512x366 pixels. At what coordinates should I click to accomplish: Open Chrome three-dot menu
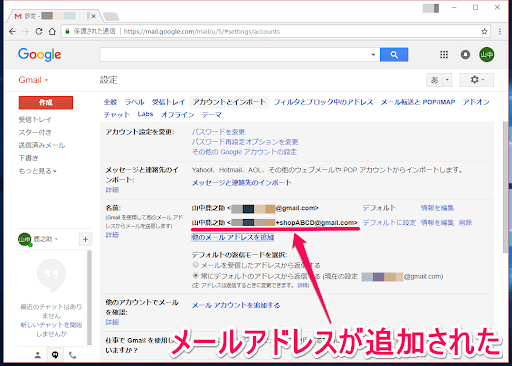pyautogui.click(x=500, y=32)
